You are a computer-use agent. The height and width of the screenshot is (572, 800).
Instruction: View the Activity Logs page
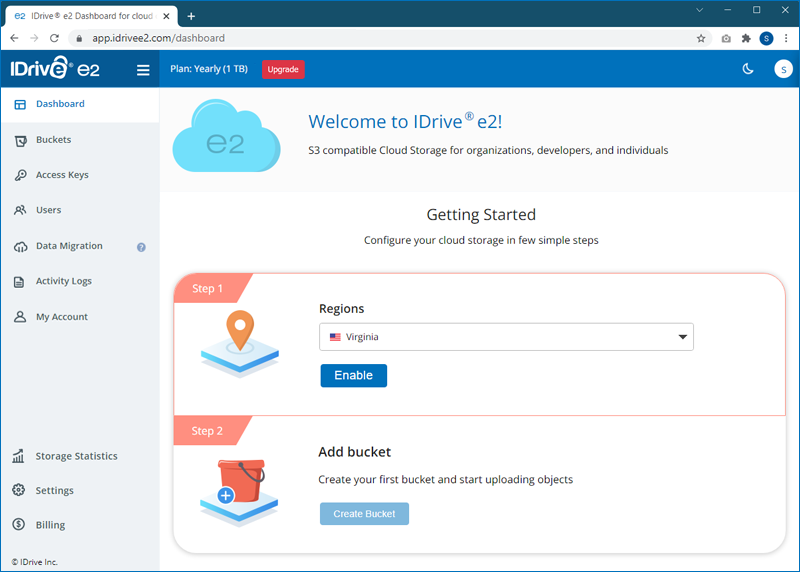[80, 281]
